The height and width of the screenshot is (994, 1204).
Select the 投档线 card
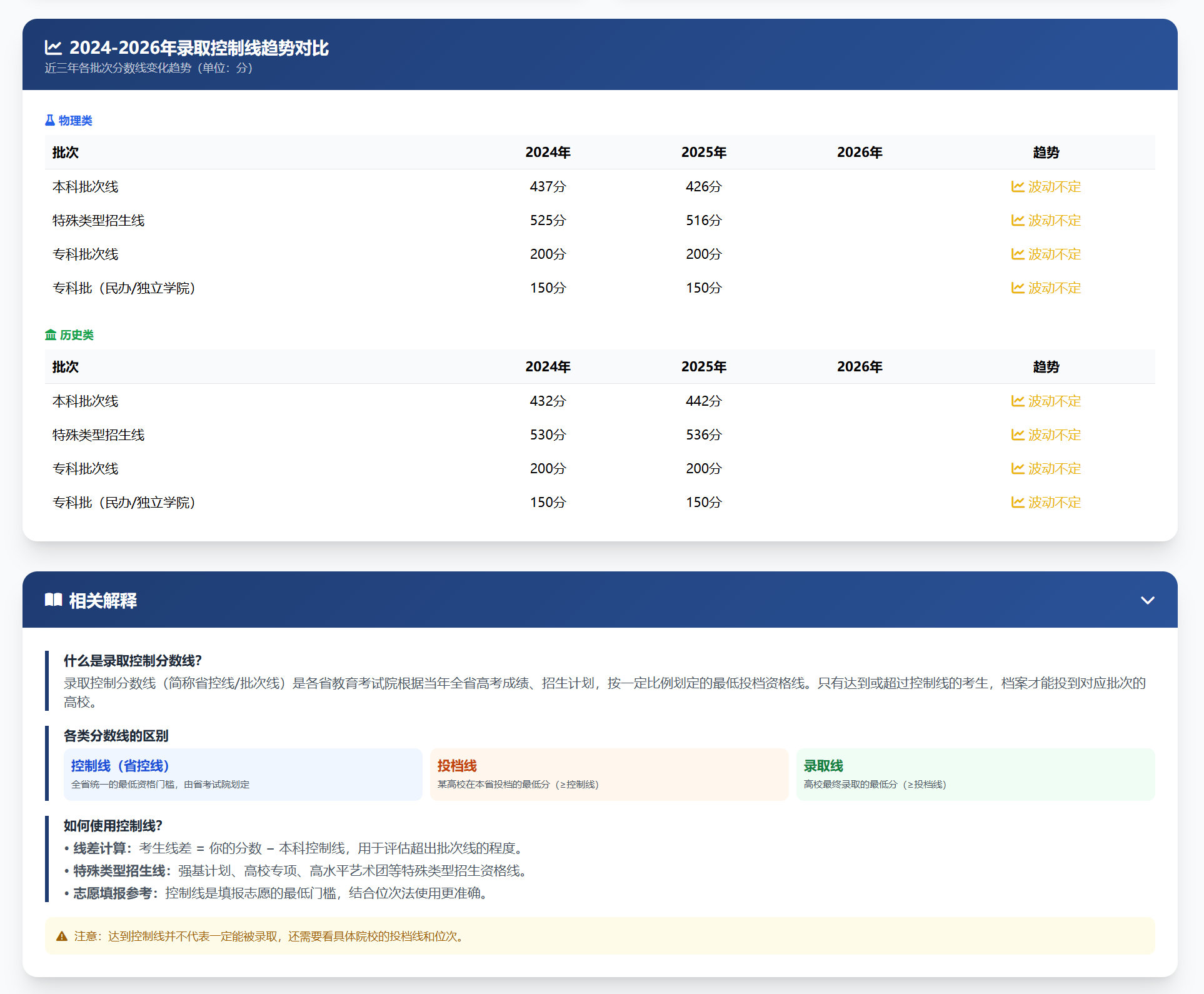[610, 775]
